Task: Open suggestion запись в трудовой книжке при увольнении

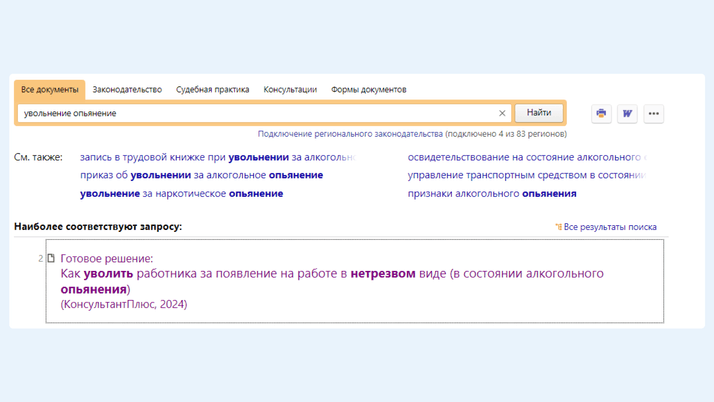Action: pyautogui.click(x=218, y=157)
